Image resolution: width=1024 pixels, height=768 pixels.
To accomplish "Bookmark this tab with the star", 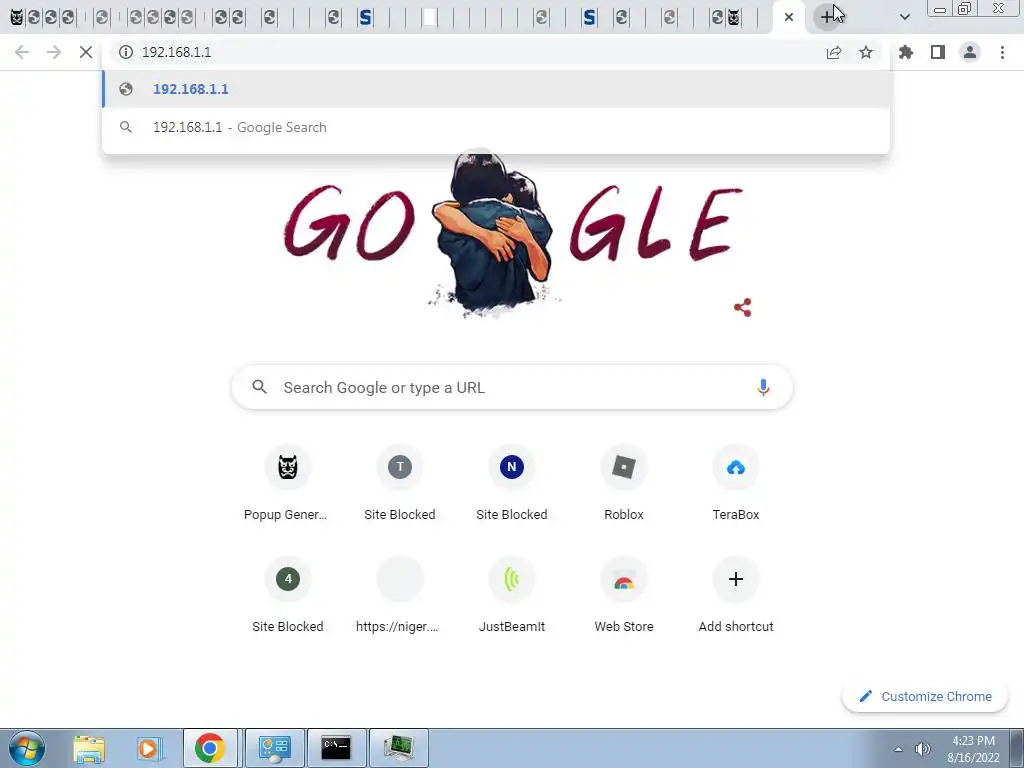I will pos(866,52).
